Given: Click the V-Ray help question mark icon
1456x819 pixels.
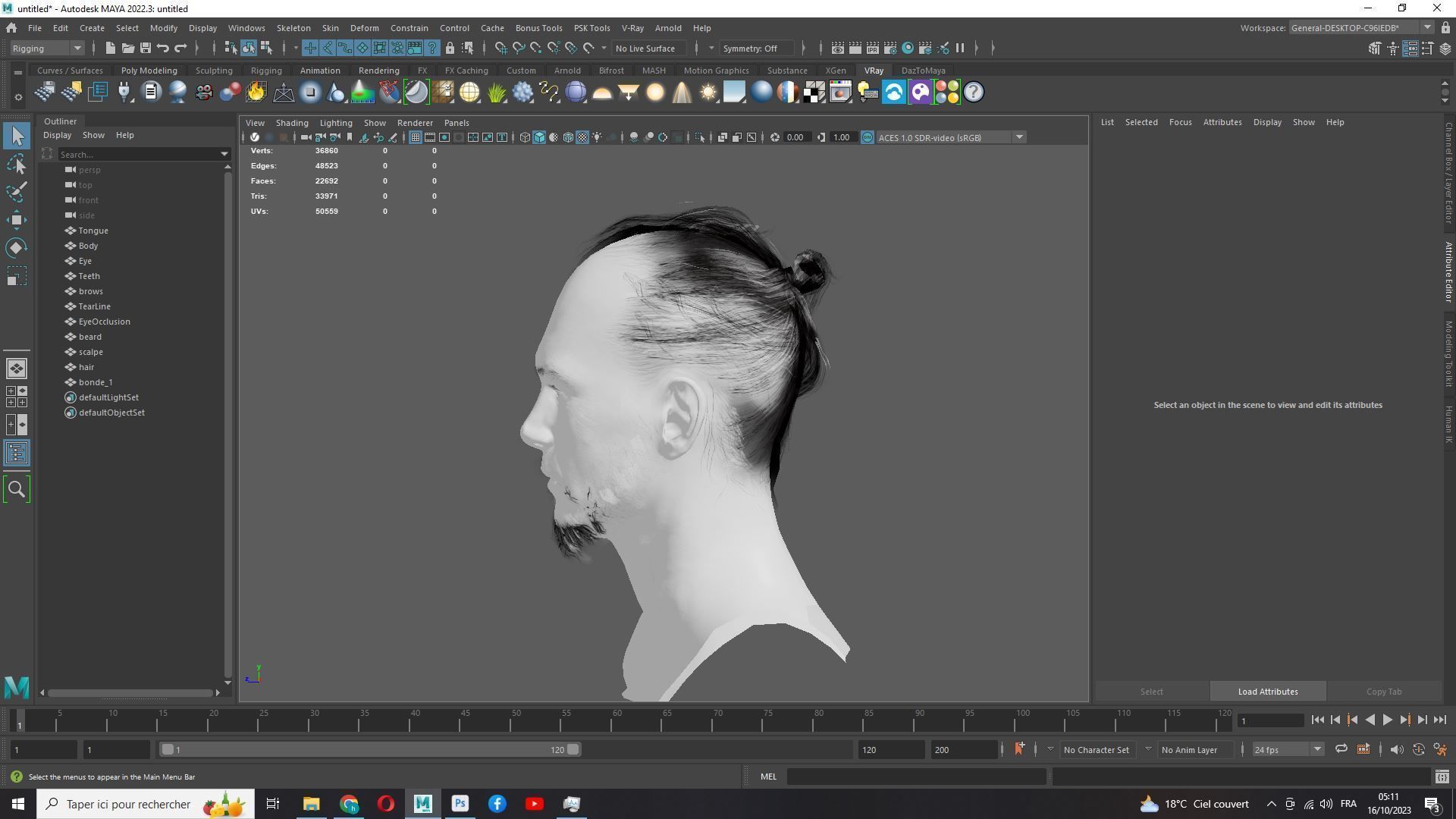Looking at the screenshot, I should click(974, 93).
